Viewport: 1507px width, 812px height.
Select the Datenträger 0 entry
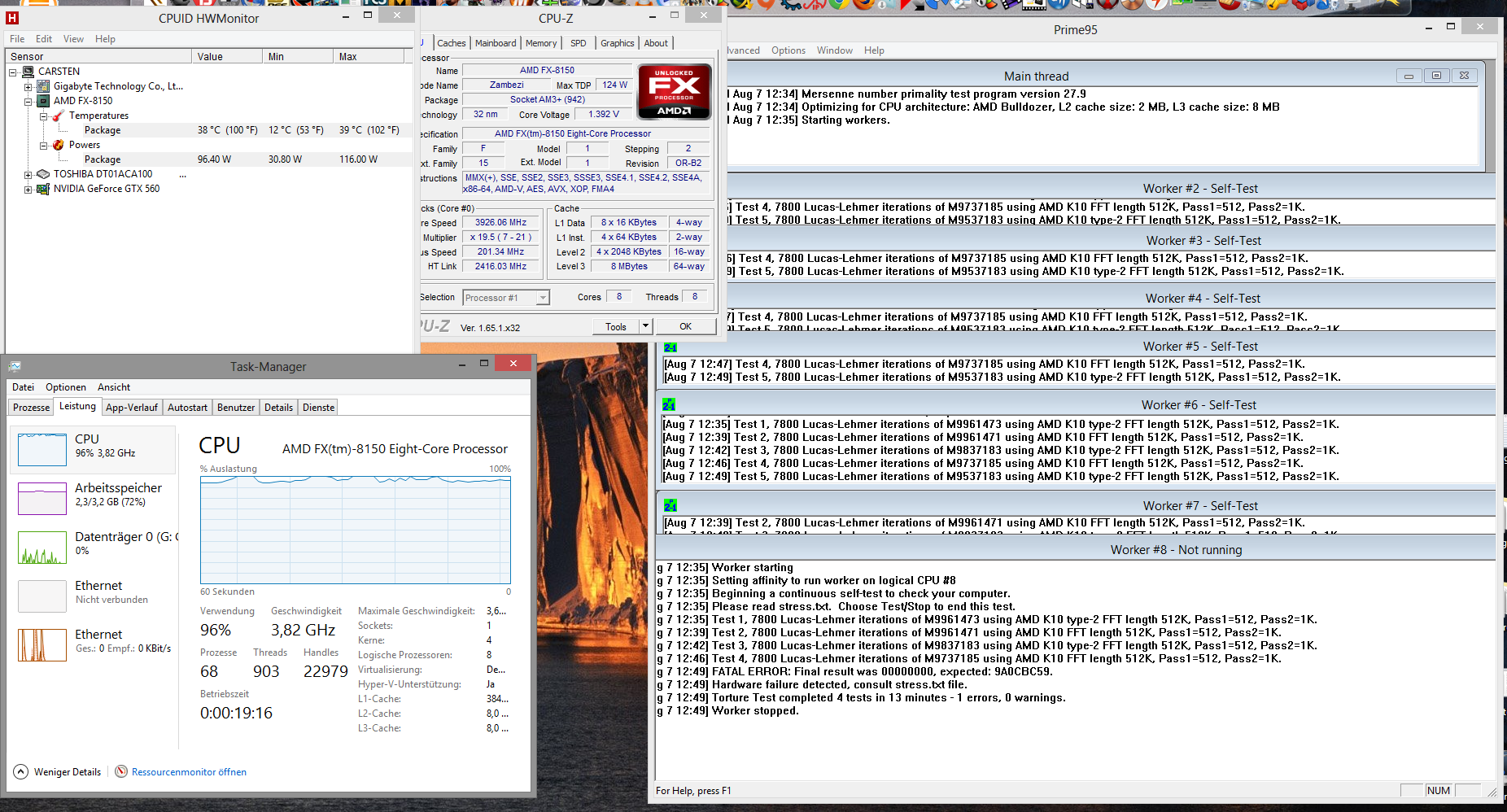(94, 547)
